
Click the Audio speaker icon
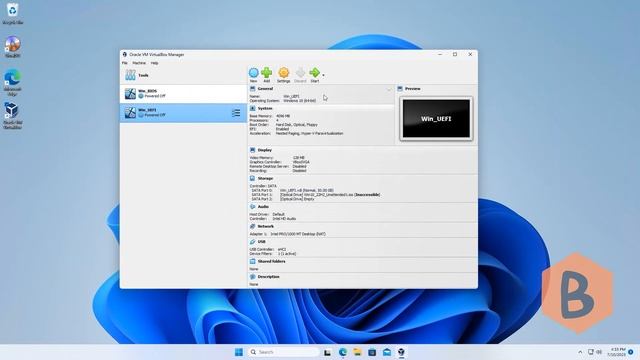click(x=252, y=207)
